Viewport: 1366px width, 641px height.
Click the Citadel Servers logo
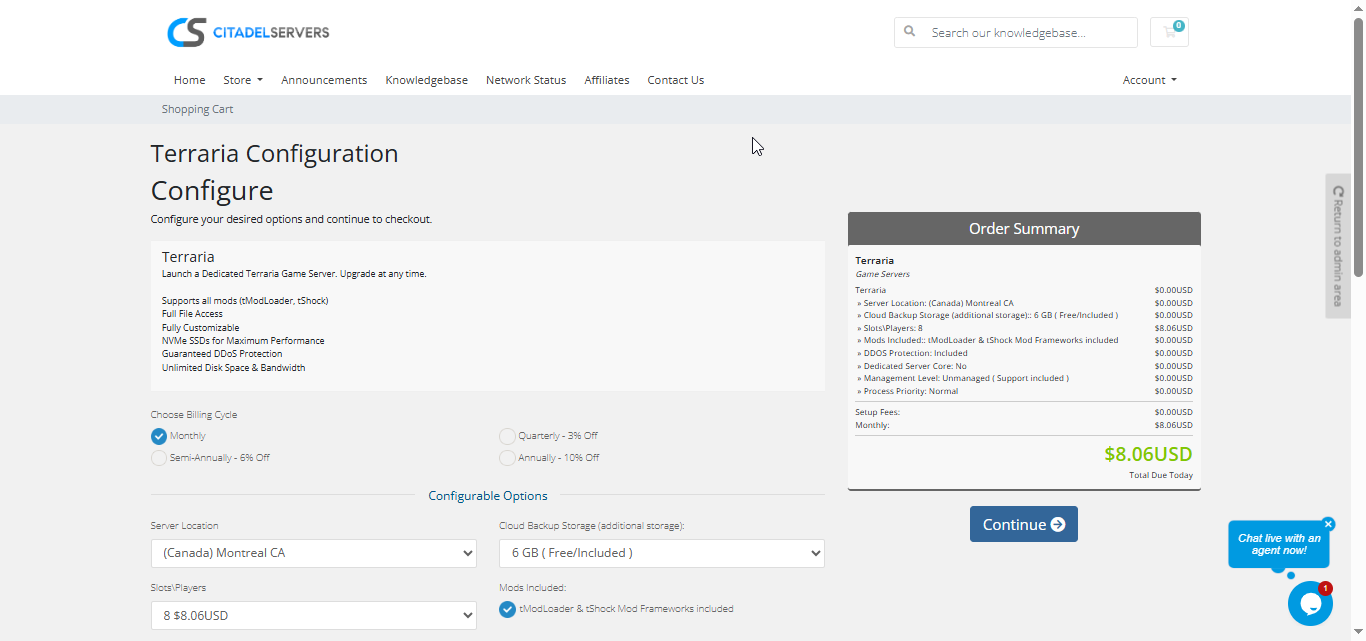pos(248,32)
